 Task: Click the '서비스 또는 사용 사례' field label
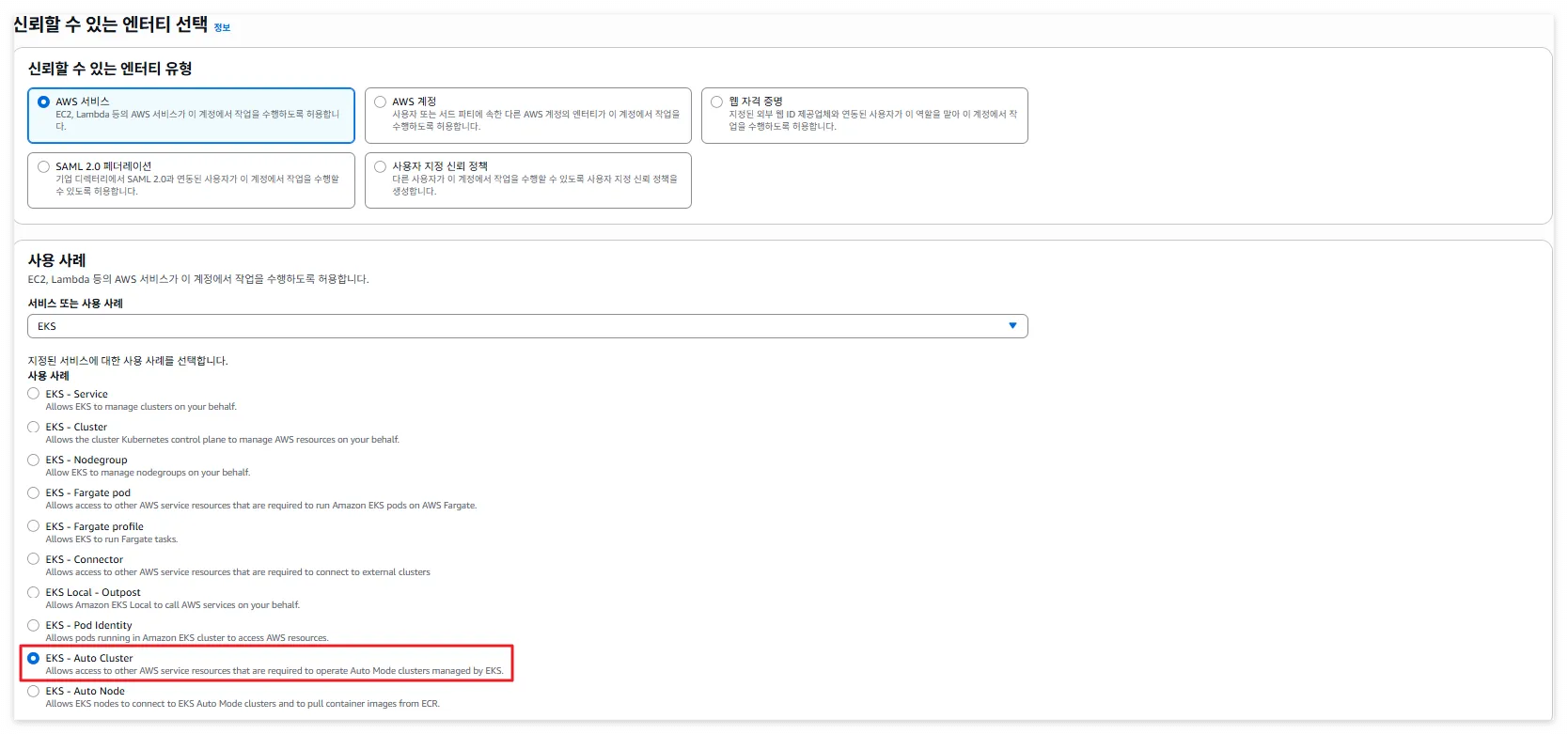pyautogui.click(x=75, y=304)
